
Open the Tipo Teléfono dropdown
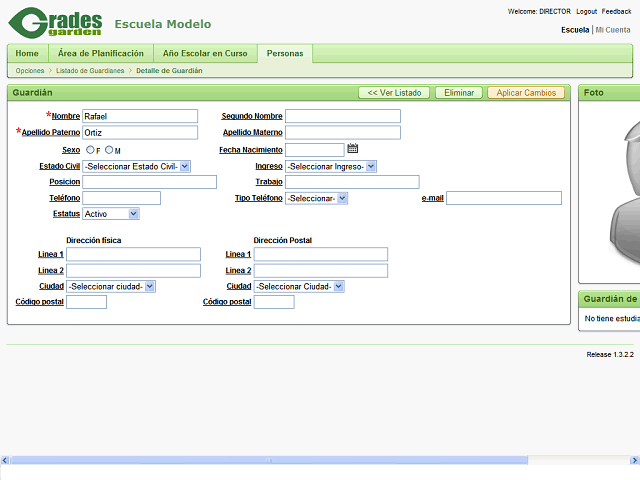pyautogui.click(x=316, y=198)
